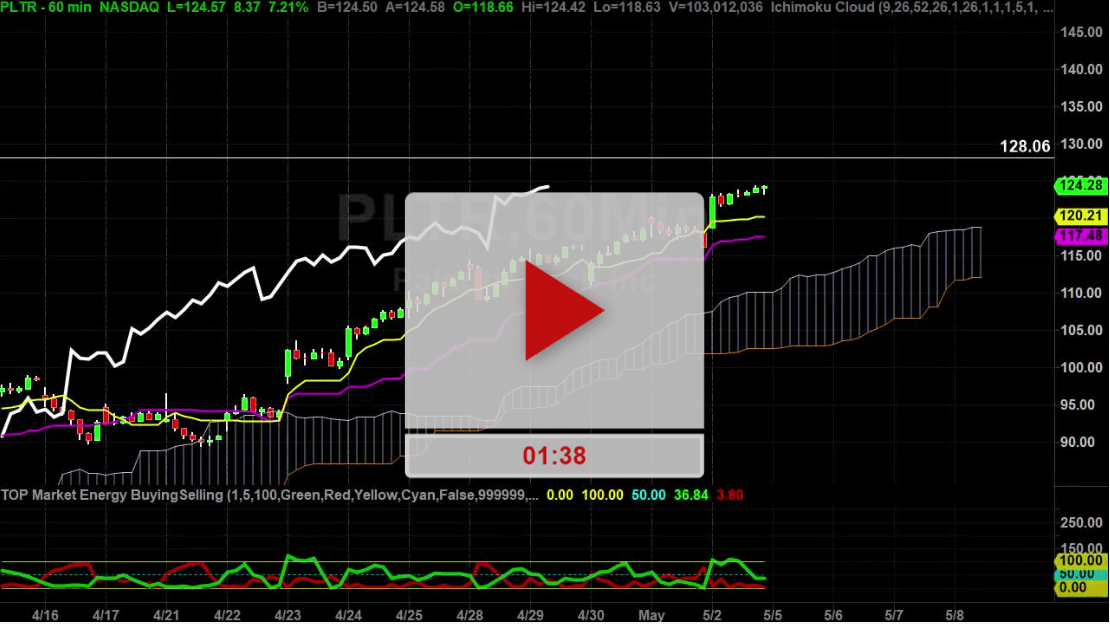This screenshot has height=624, width=1110.
Task: Click the V=103,012,036 volume value
Action: 716,8
